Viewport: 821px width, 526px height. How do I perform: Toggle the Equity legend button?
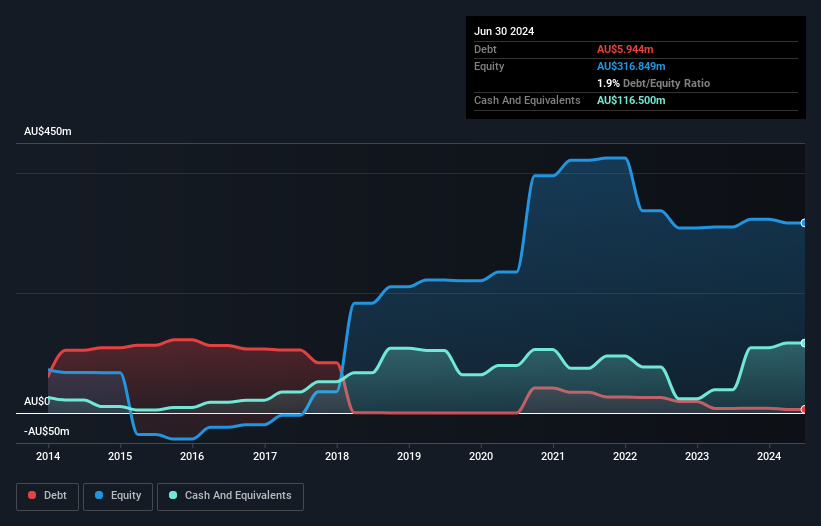click(x=118, y=496)
